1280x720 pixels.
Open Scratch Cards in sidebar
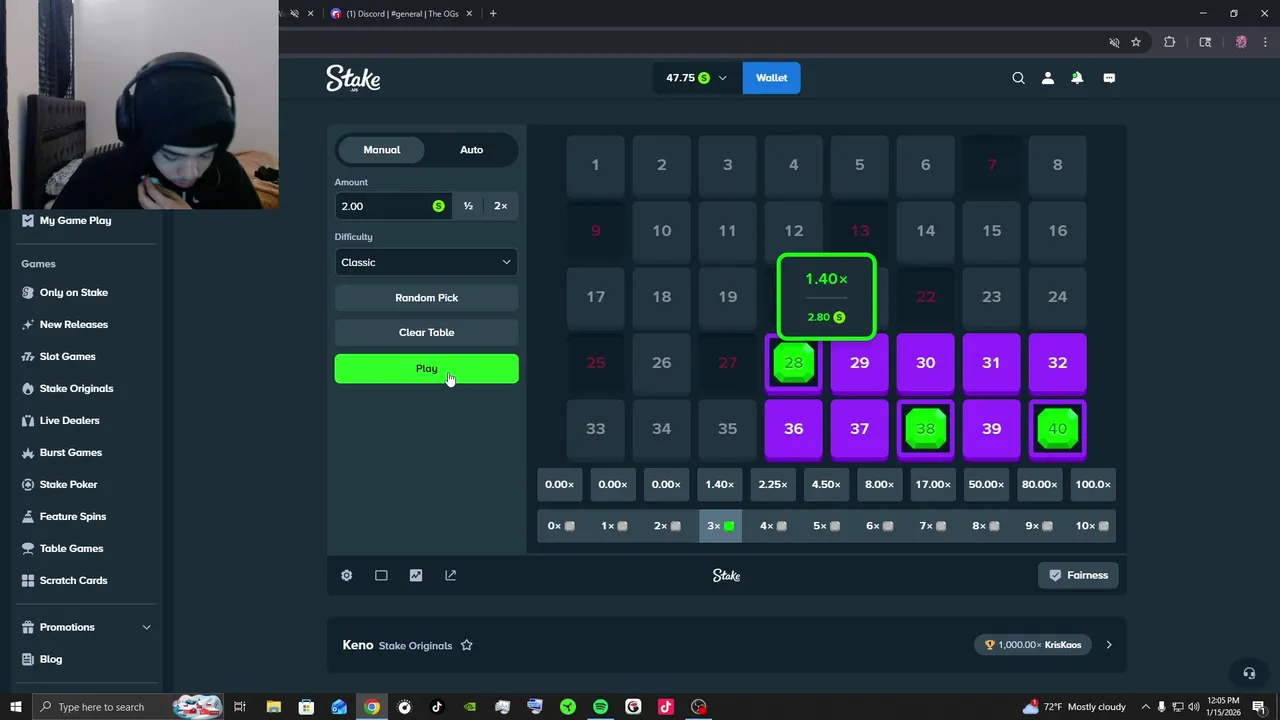[x=73, y=580]
